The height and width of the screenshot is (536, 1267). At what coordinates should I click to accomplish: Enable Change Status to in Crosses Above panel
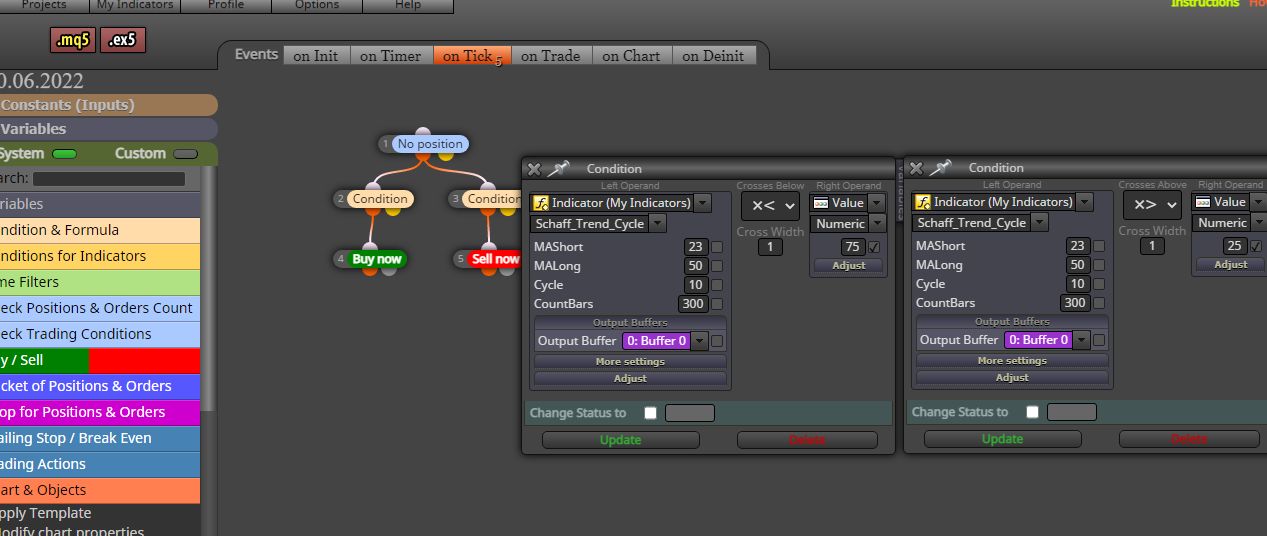tap(1033, 412)
